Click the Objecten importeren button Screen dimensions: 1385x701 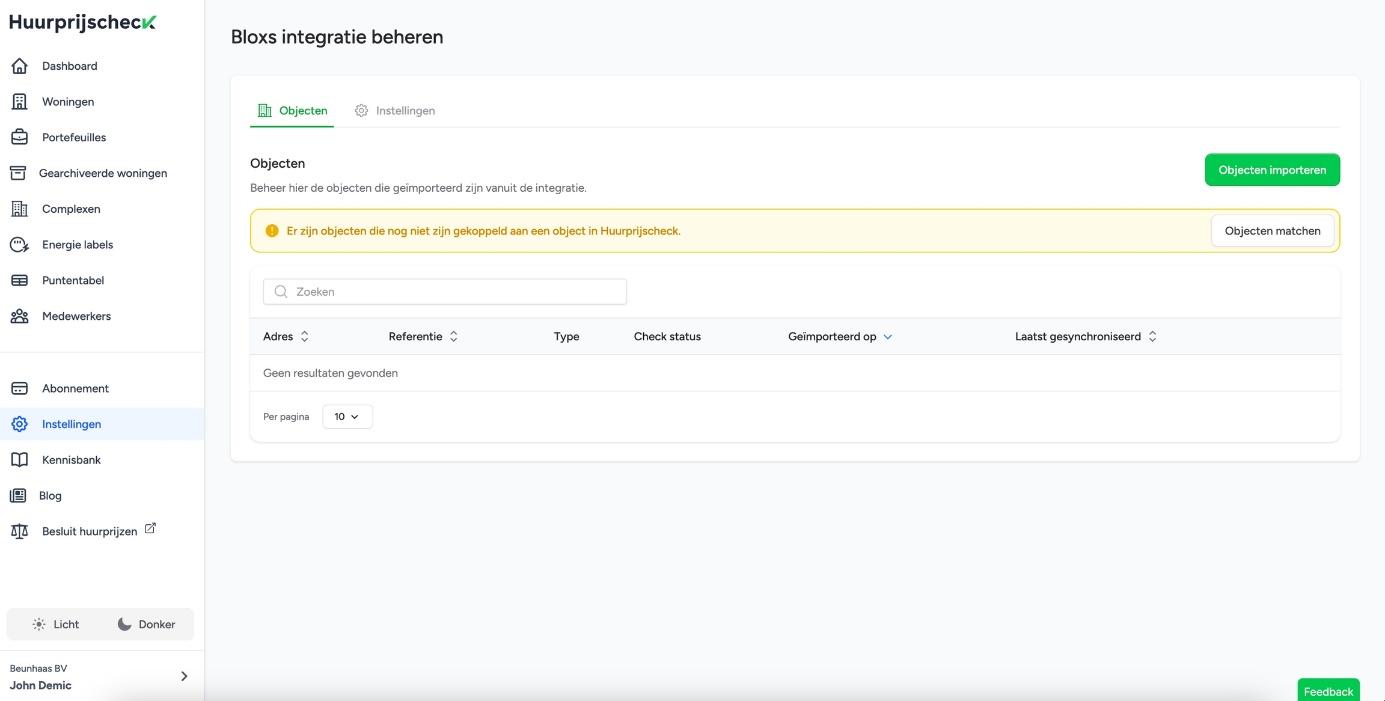(x=1271, y=170)
